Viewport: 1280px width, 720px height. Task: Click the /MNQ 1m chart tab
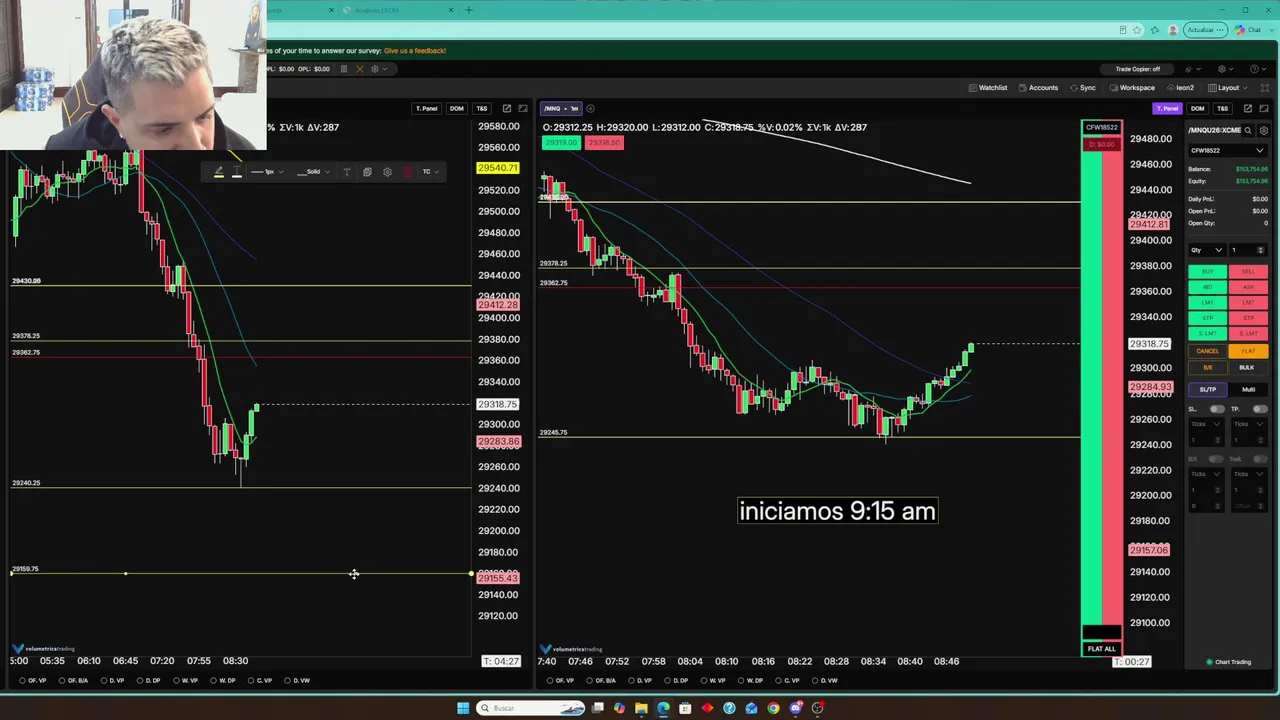tap(561, 108)
